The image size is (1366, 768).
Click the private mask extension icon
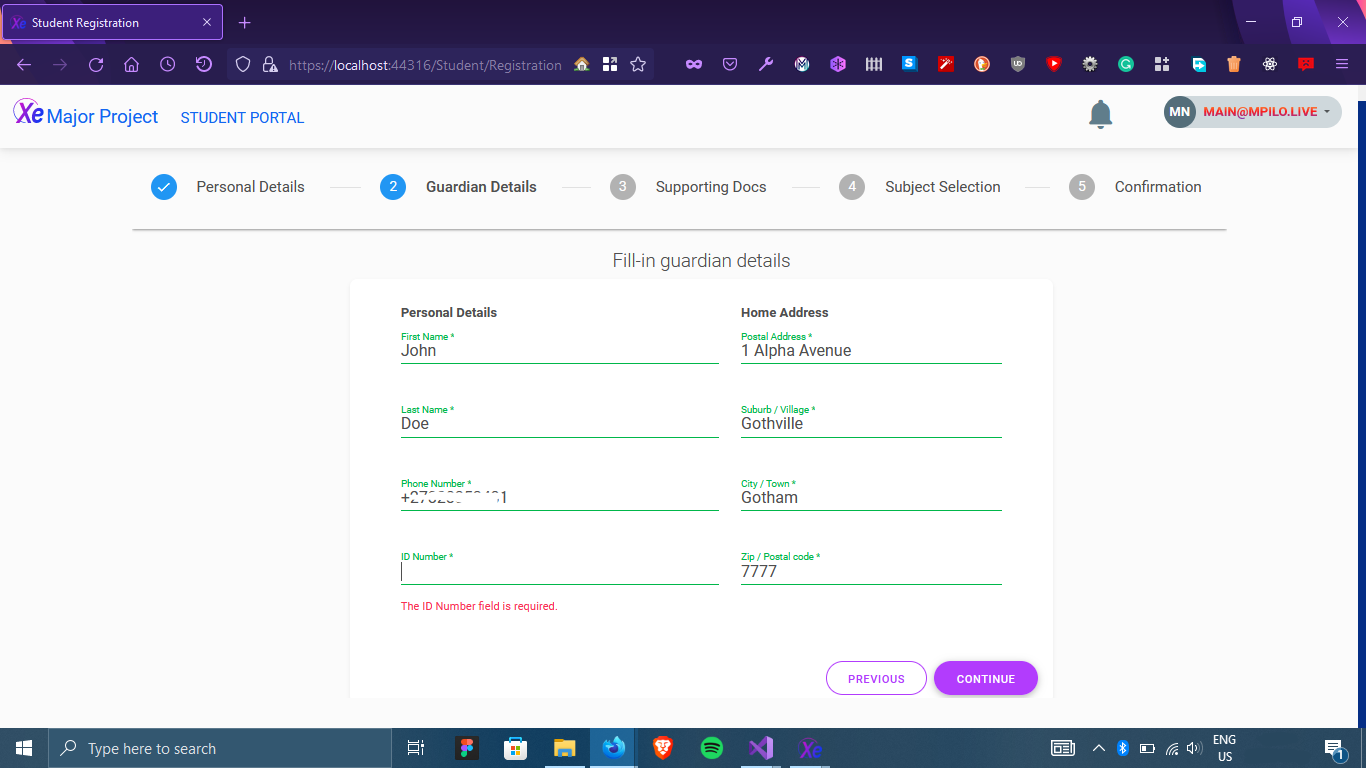pos(694,65)
